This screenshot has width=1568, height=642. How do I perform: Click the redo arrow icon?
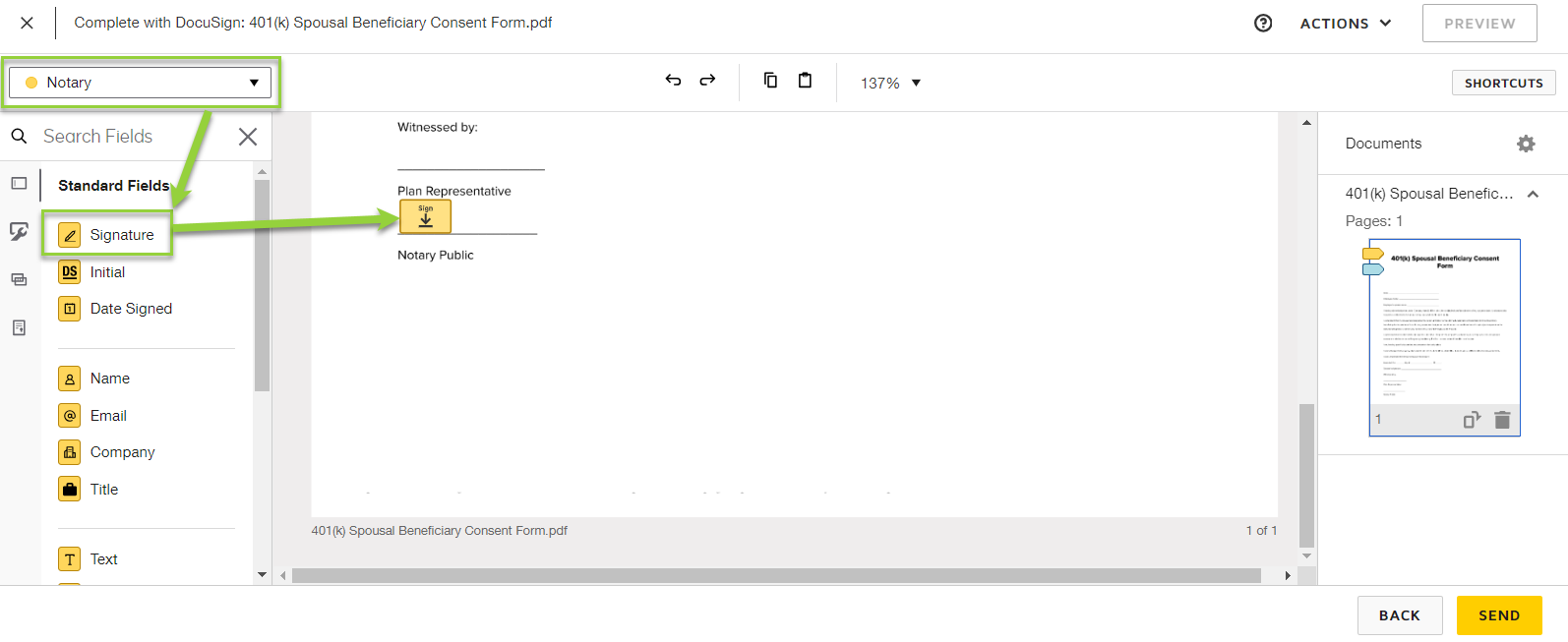click(x=707, y=81)
